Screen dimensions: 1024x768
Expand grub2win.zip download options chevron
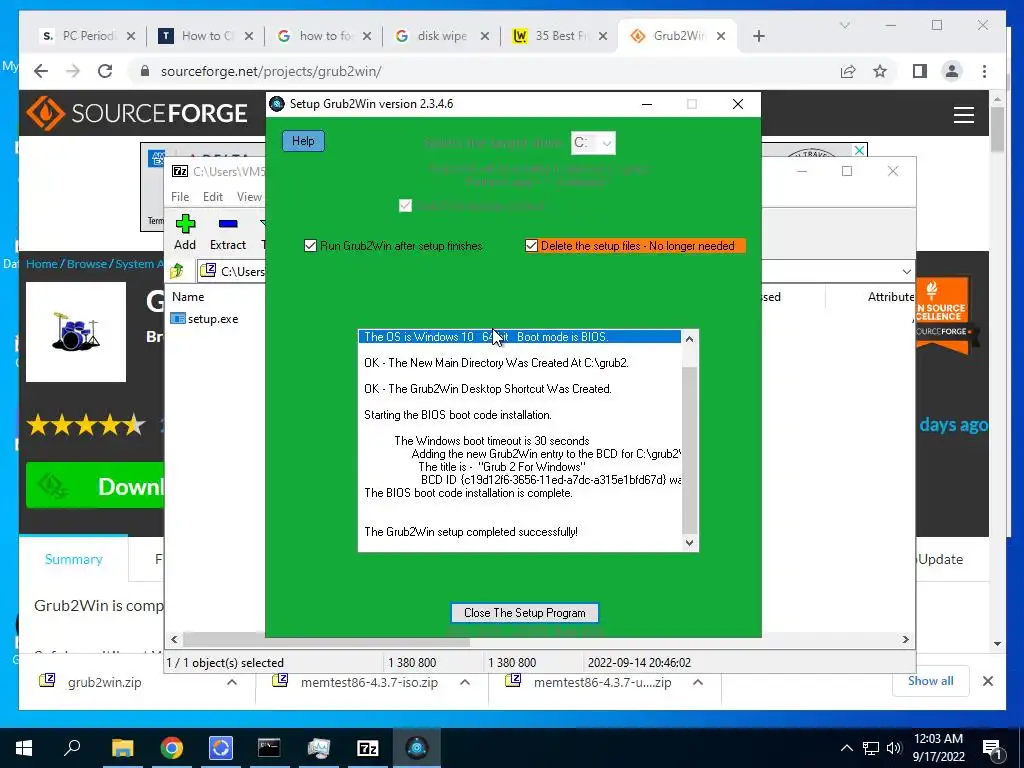point(232,682)
